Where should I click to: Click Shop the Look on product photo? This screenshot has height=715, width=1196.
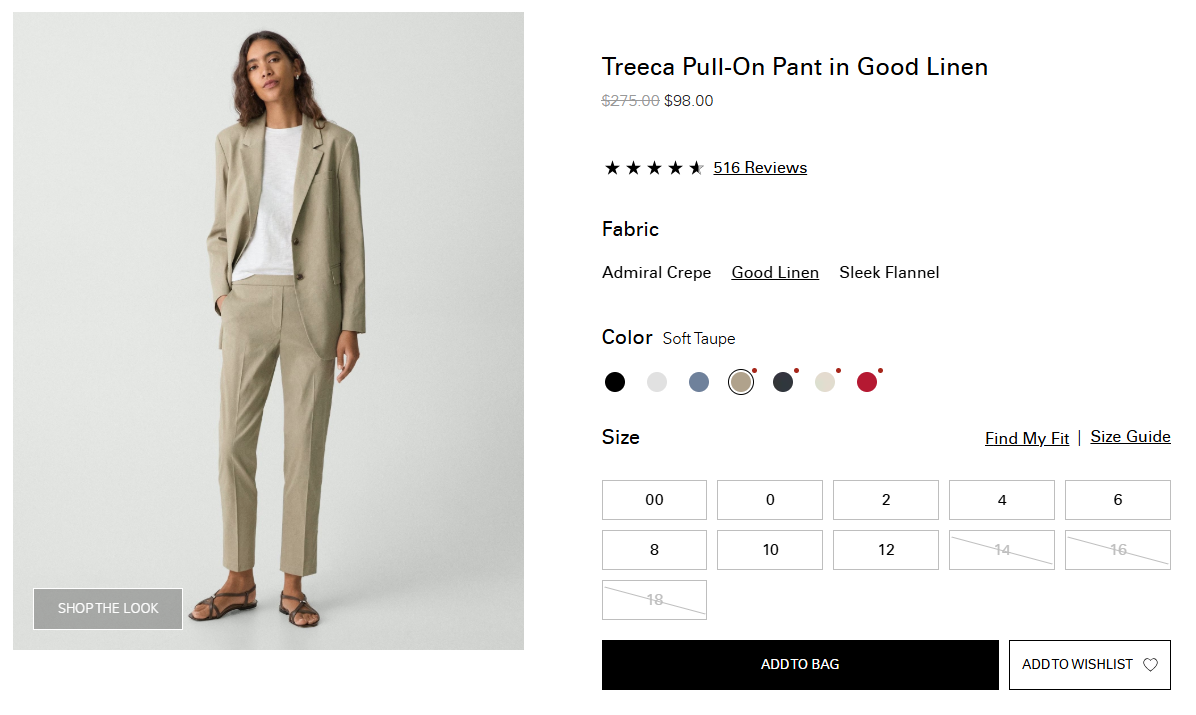point(108,608)
